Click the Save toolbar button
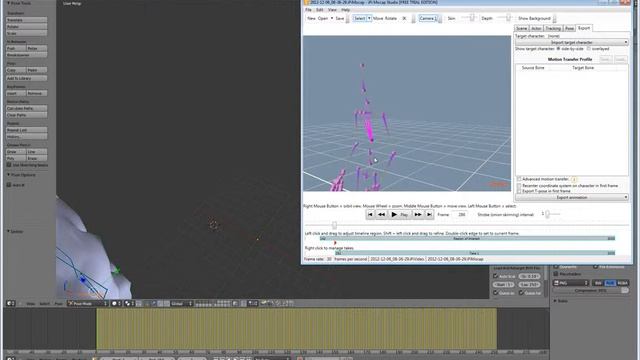Screen dimensions: 640x360 340,18
